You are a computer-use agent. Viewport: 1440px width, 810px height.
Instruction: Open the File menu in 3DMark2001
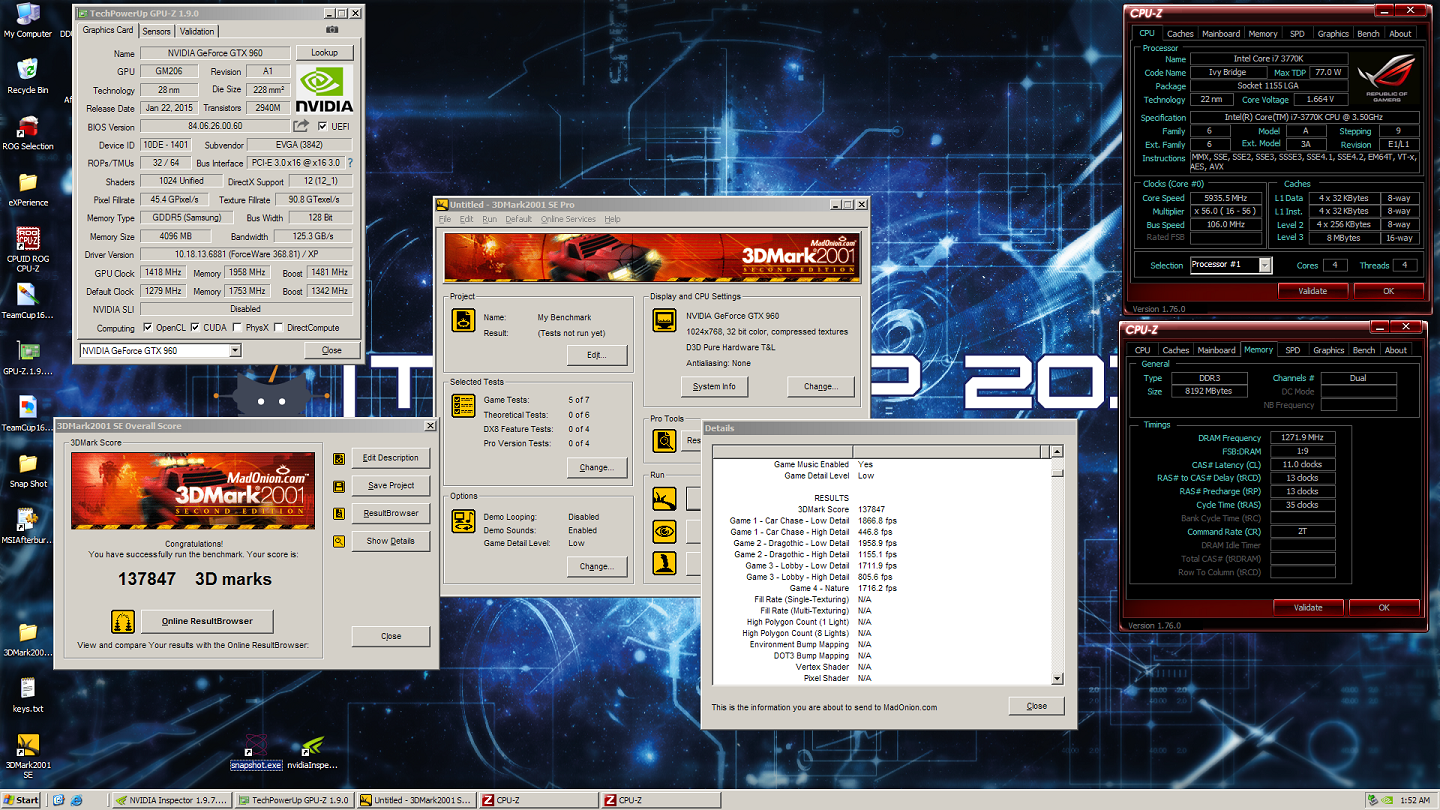click(445, 219)
